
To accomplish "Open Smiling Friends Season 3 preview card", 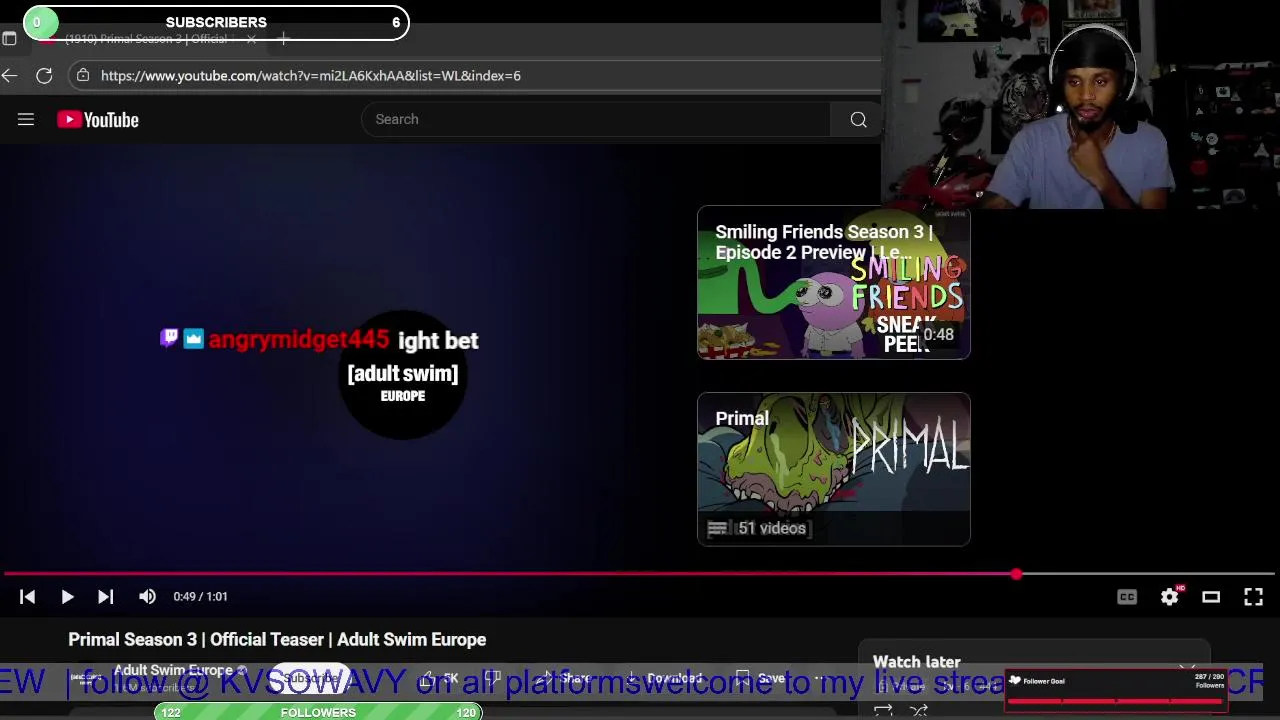I will pyautogui.click(x=833, y=282).
